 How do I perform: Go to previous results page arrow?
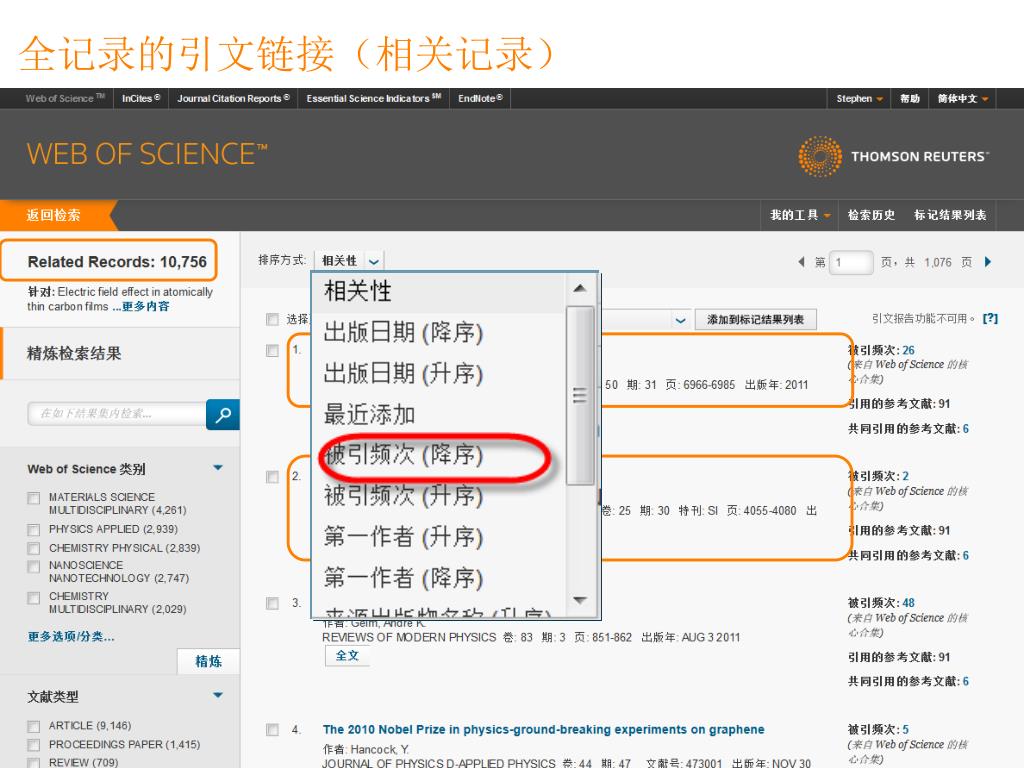click(x=801, y=262)
